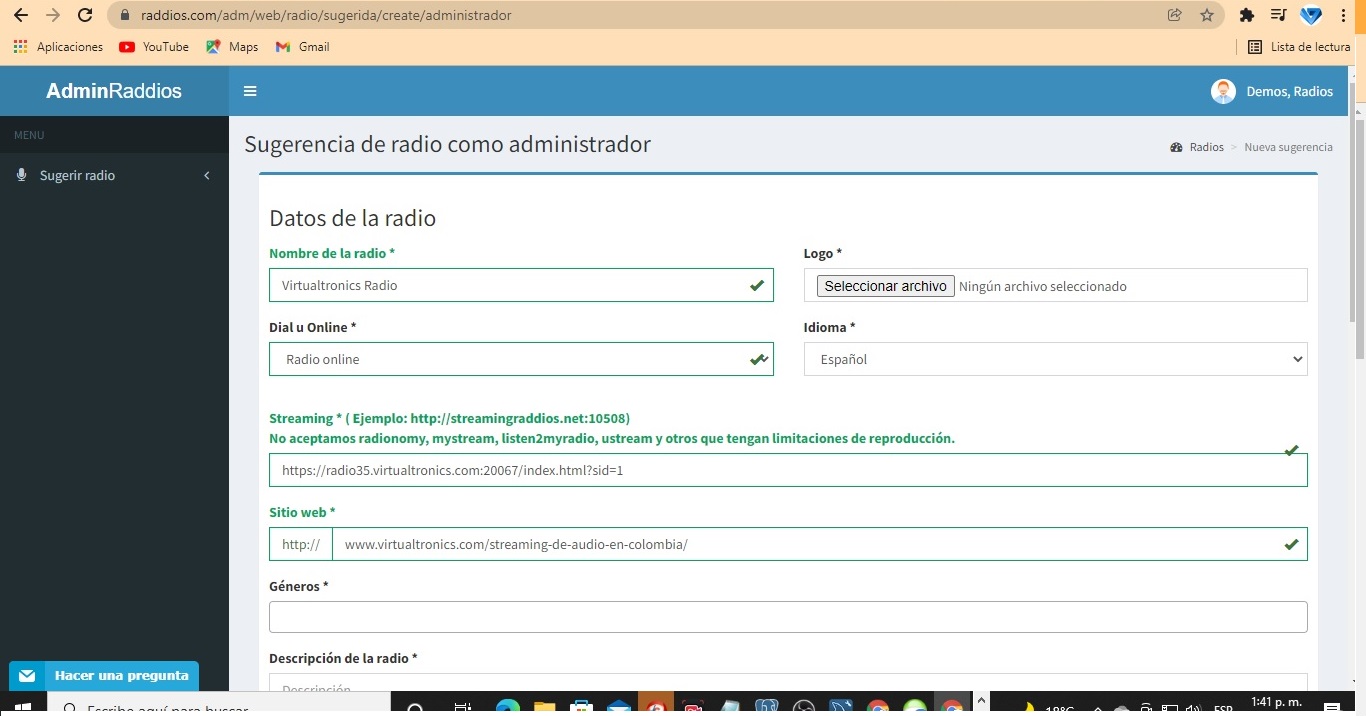The width and height of the screenshot is (1366, 716).
Task: Open the YouTube bookmark
Action: [x=154, y=47]
